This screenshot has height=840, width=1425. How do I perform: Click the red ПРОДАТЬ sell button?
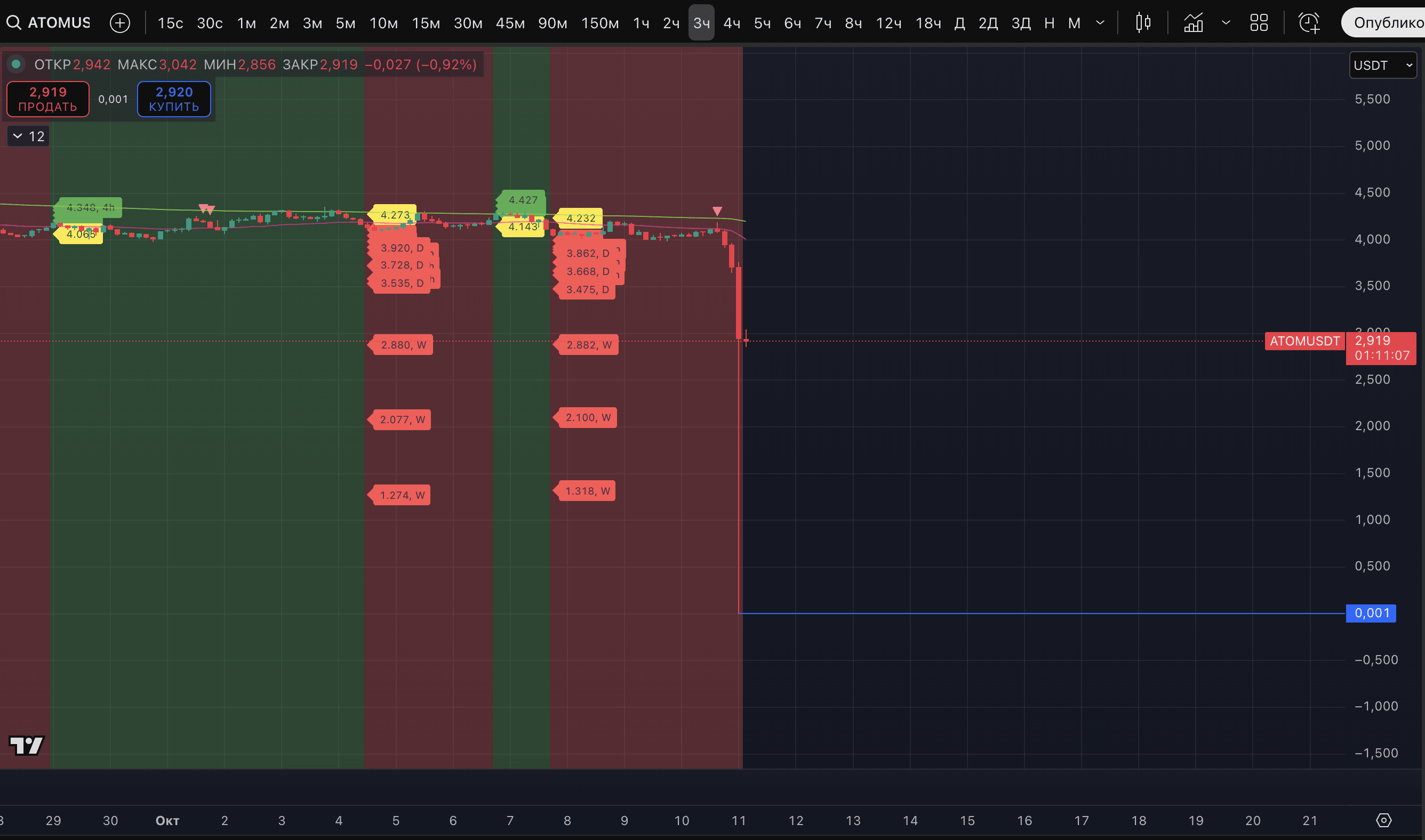(47, 99)
